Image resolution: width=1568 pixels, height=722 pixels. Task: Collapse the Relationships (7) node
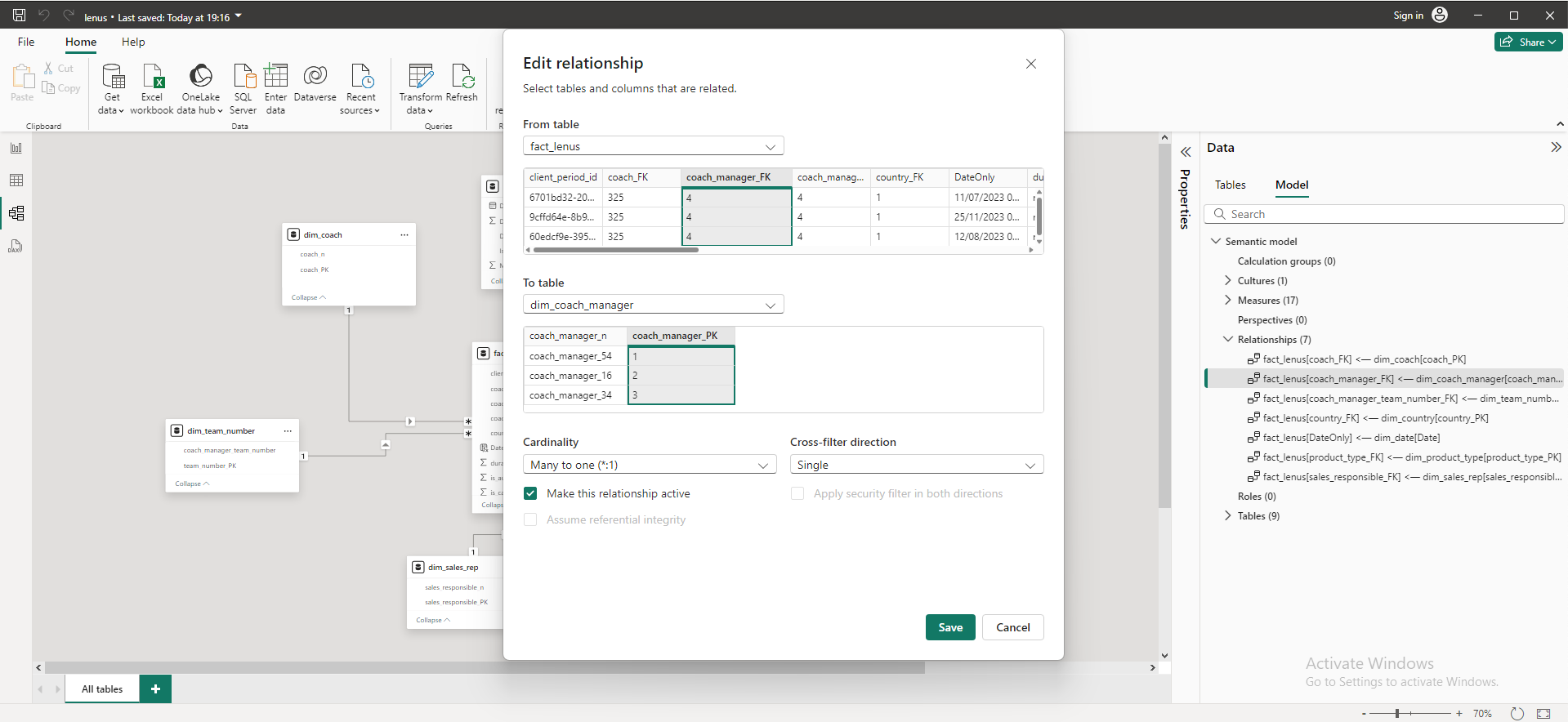click(x=1227, y=339)
